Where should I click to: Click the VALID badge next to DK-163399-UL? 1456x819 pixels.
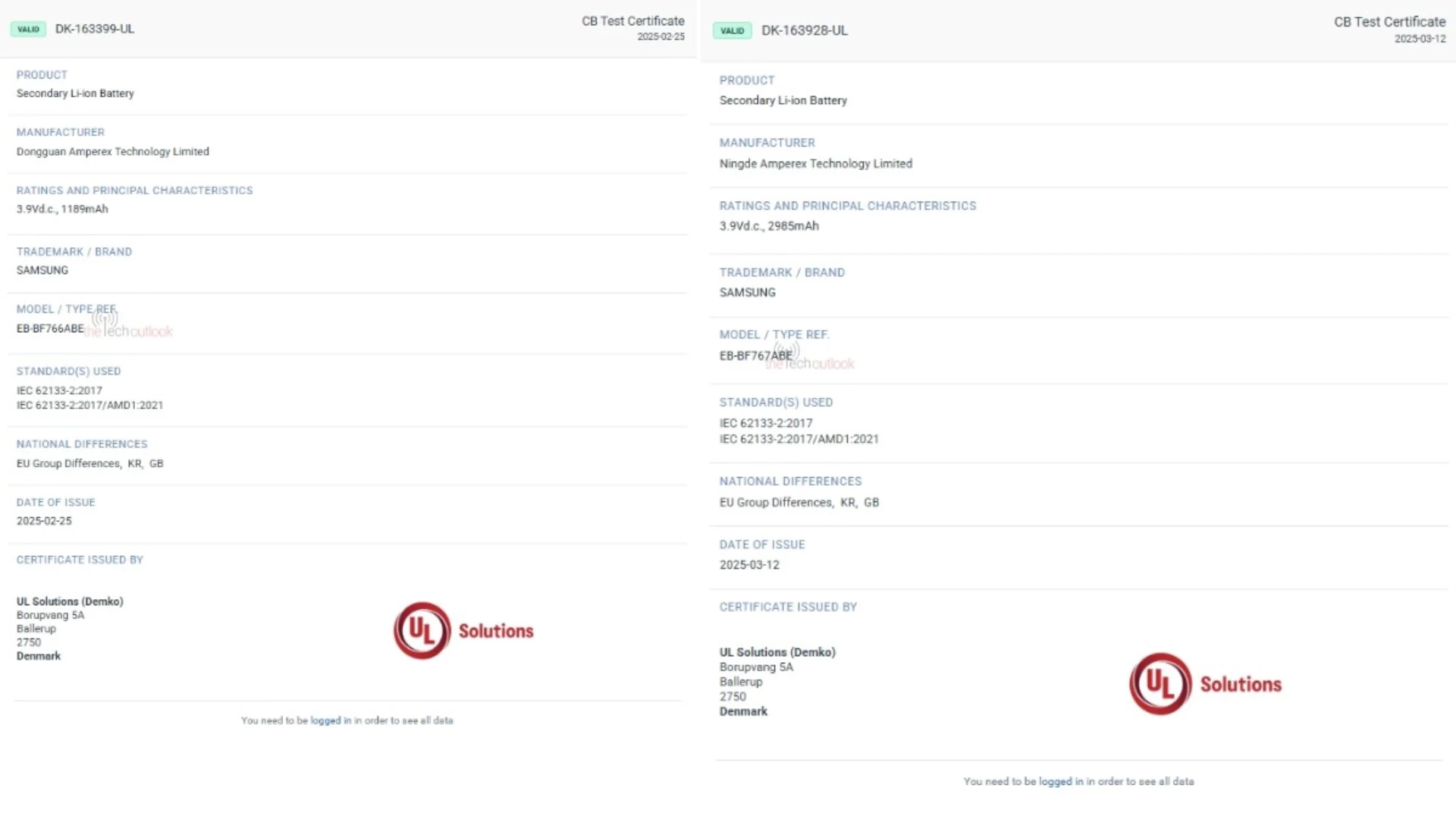pos(28,30)
